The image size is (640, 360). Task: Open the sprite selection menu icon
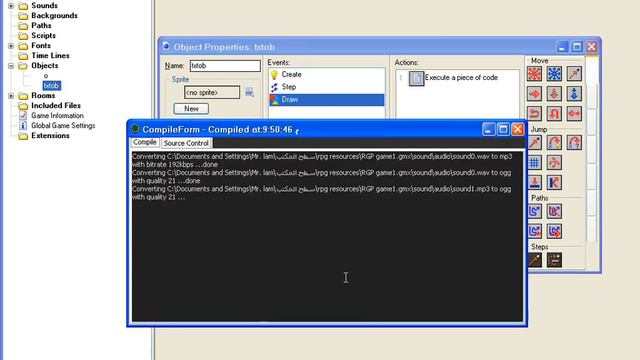pos(249,93)
